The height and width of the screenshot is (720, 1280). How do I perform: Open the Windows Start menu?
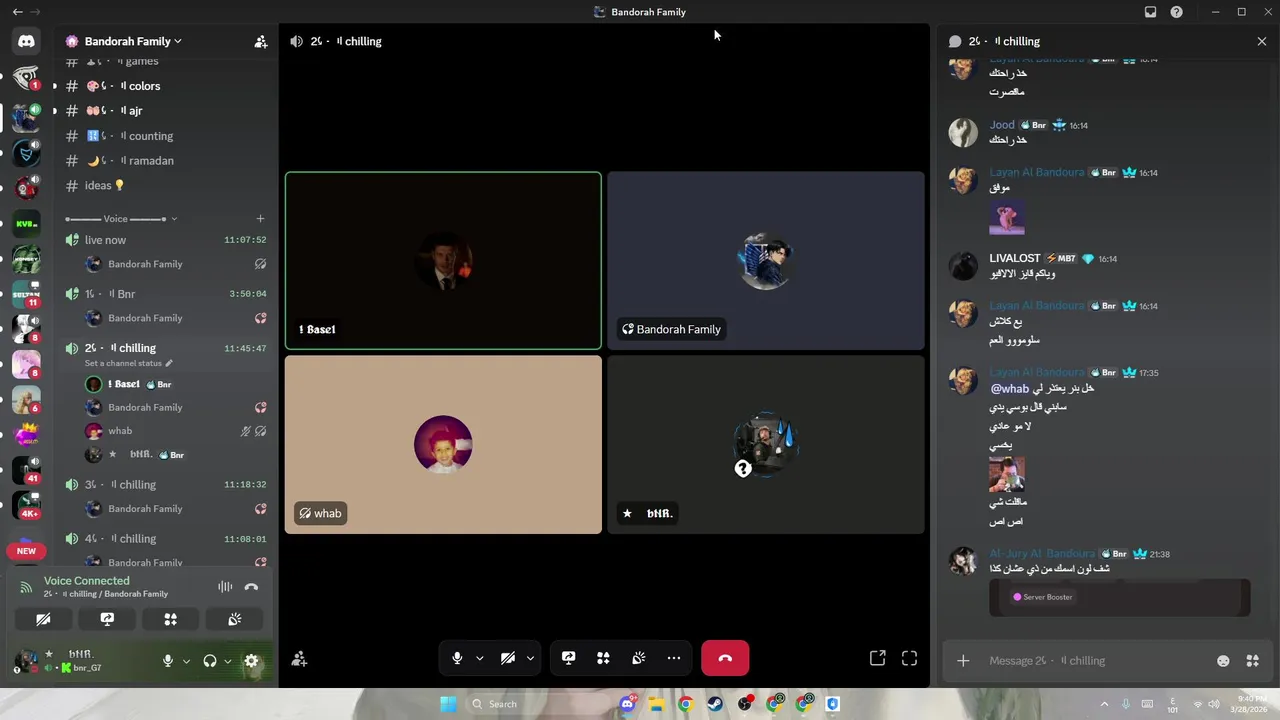(x=448, y=704)
